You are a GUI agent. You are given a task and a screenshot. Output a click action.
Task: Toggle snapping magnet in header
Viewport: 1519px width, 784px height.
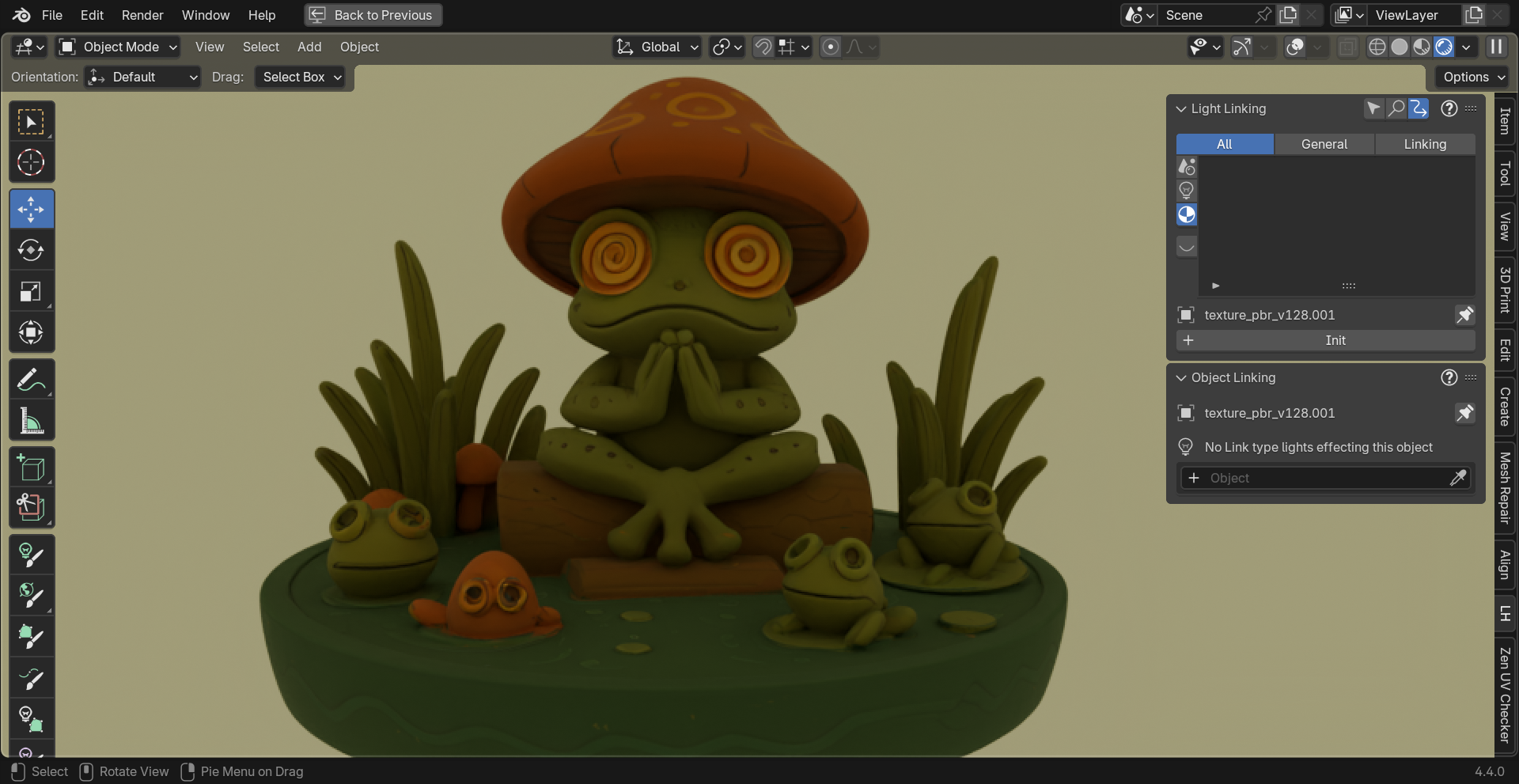763,47
